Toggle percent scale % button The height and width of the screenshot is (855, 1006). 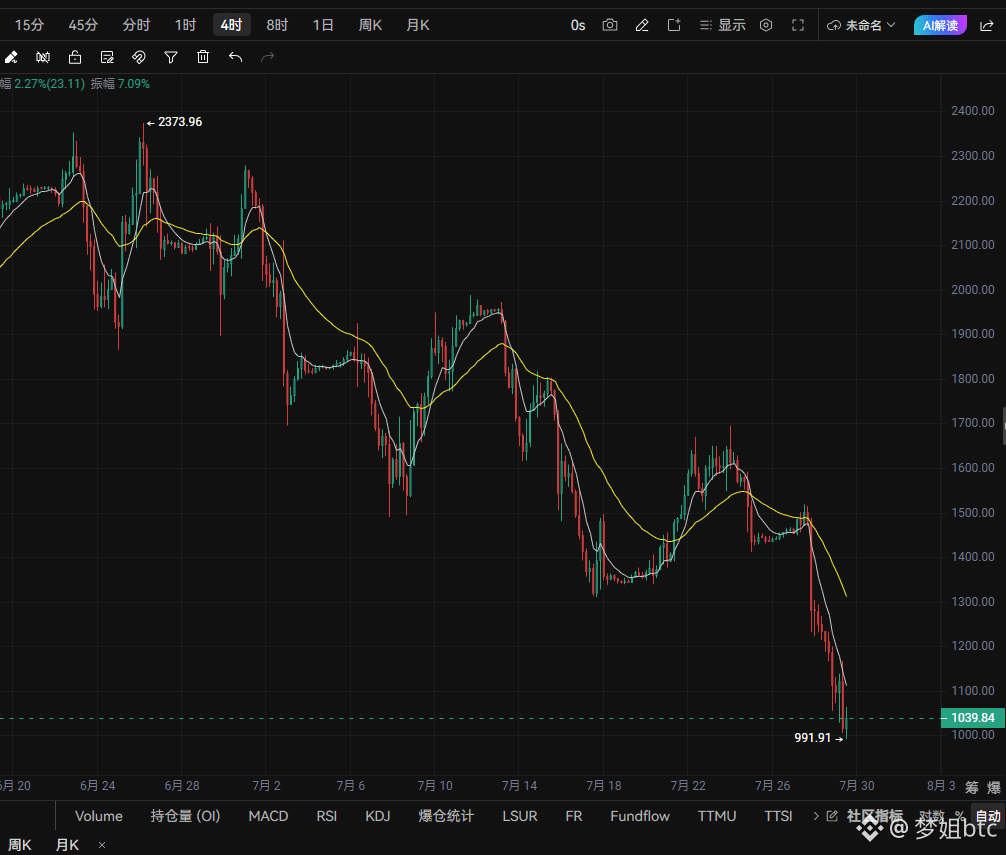(960, 816)
